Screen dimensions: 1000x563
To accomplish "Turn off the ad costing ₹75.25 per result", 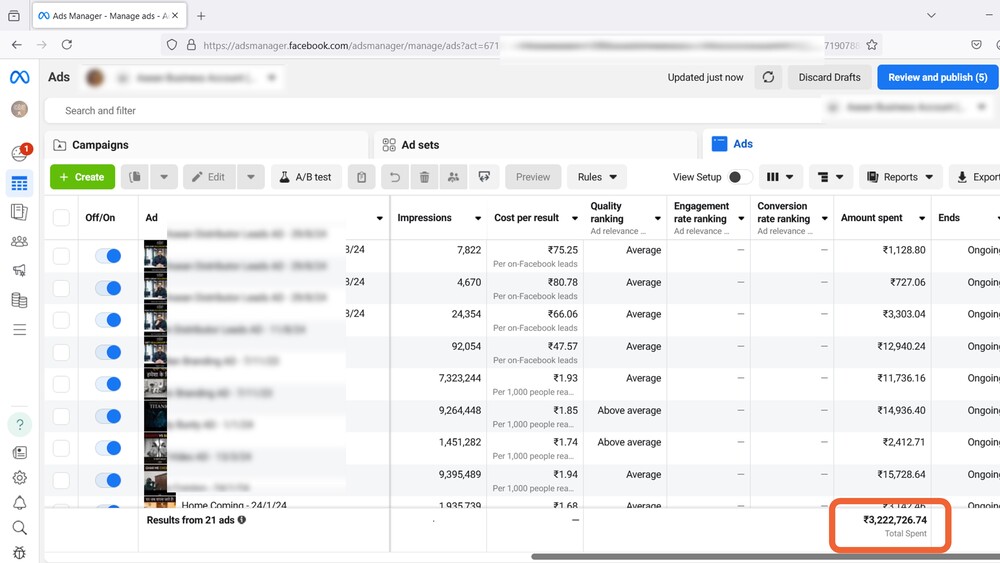I will [107, 256].
